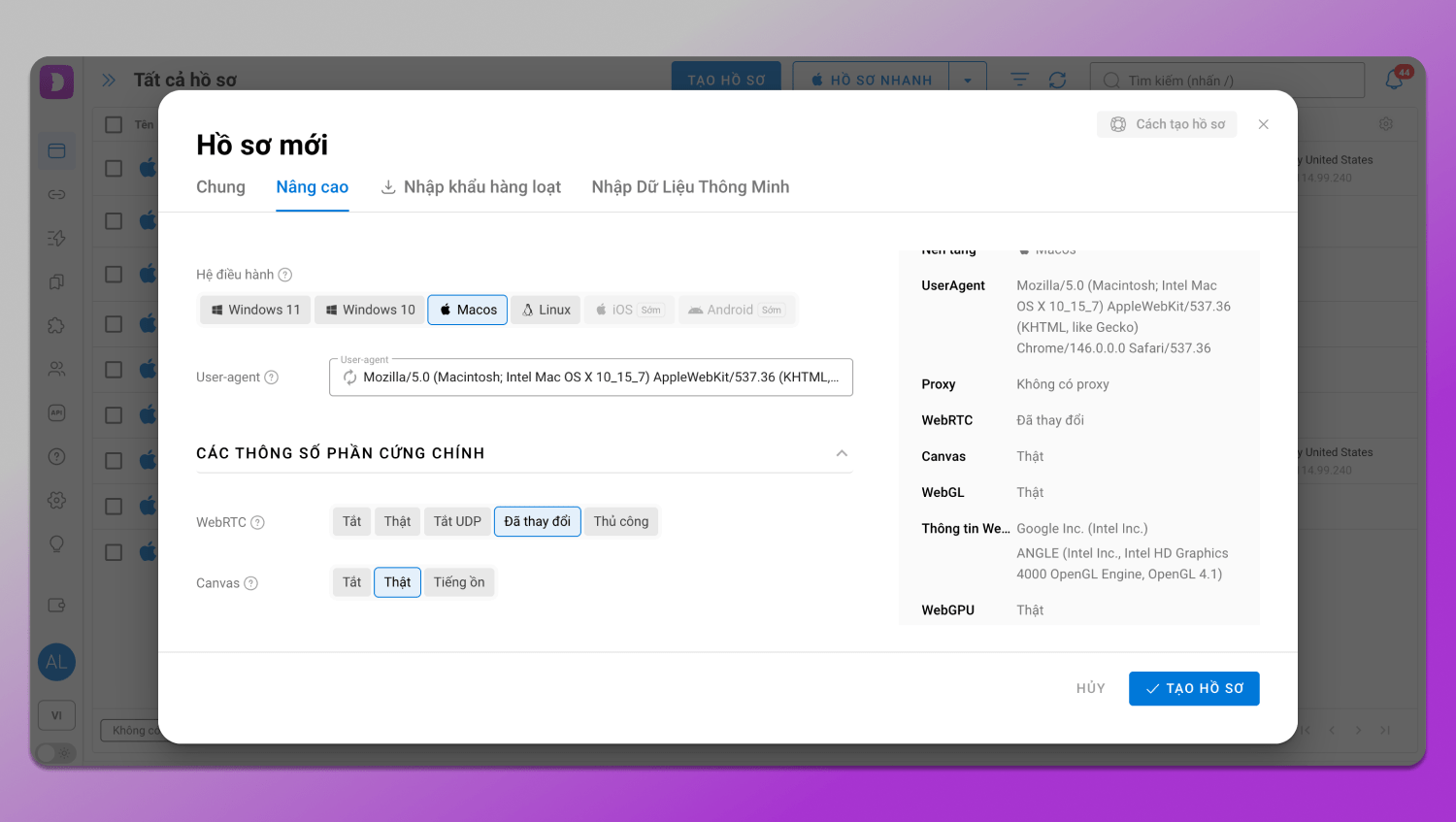Click the user-agent refresh icon
Viewport: 1456px width, 822px height.
point(349,378)
